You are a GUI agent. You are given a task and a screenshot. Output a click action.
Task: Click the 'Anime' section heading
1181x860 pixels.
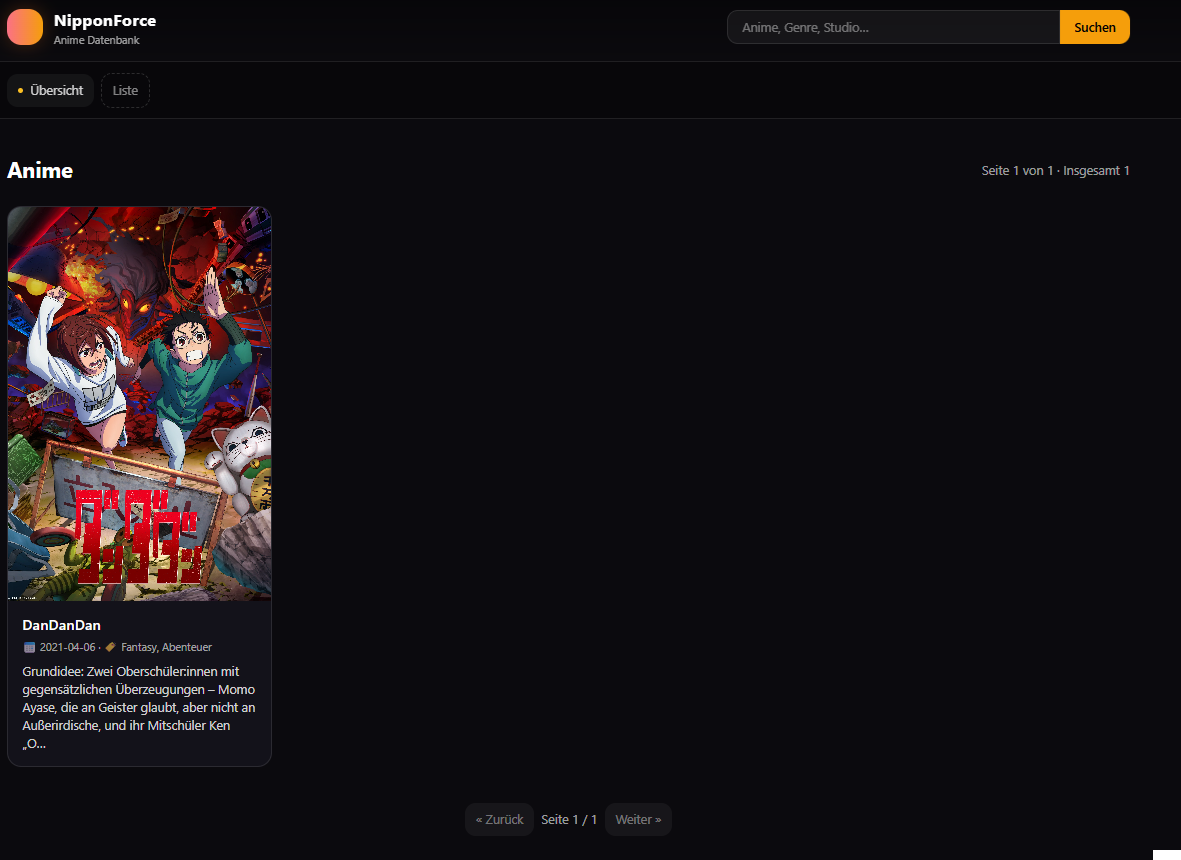click(x=40, y=171)
